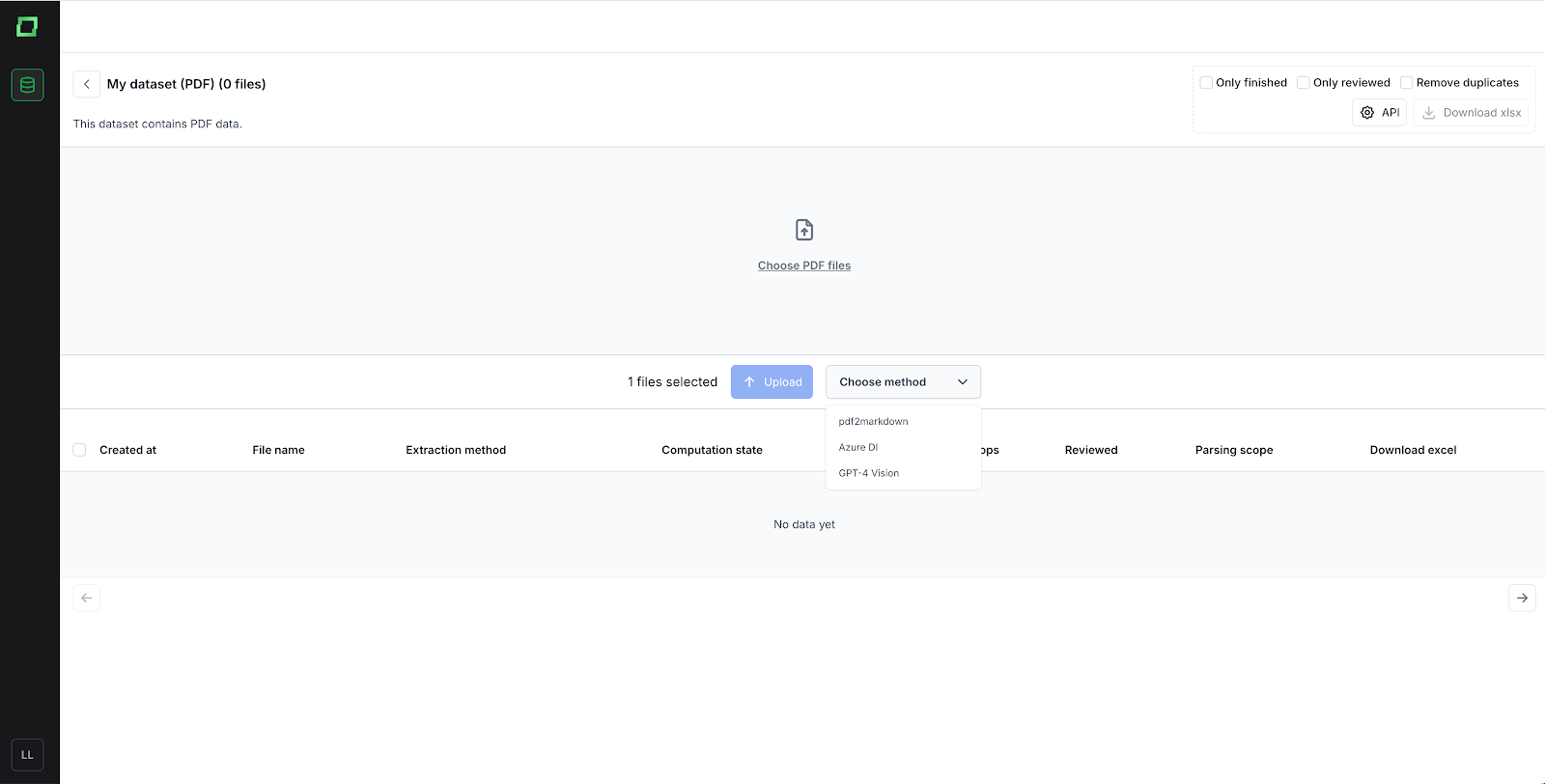Enable the Only reviewed checkbox

click(1304, 83)
